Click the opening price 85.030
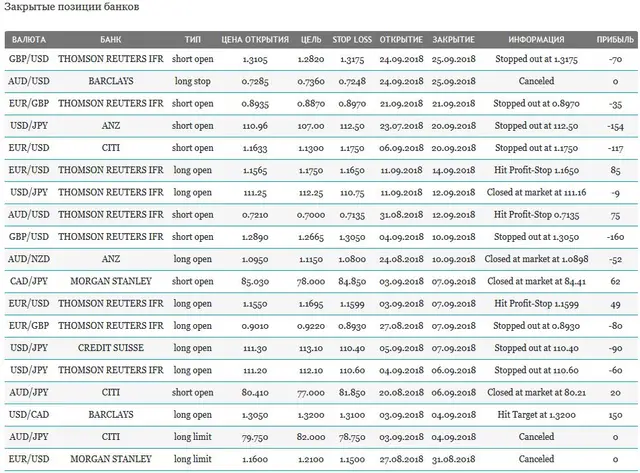640x473 pixels. click(255, 282)
